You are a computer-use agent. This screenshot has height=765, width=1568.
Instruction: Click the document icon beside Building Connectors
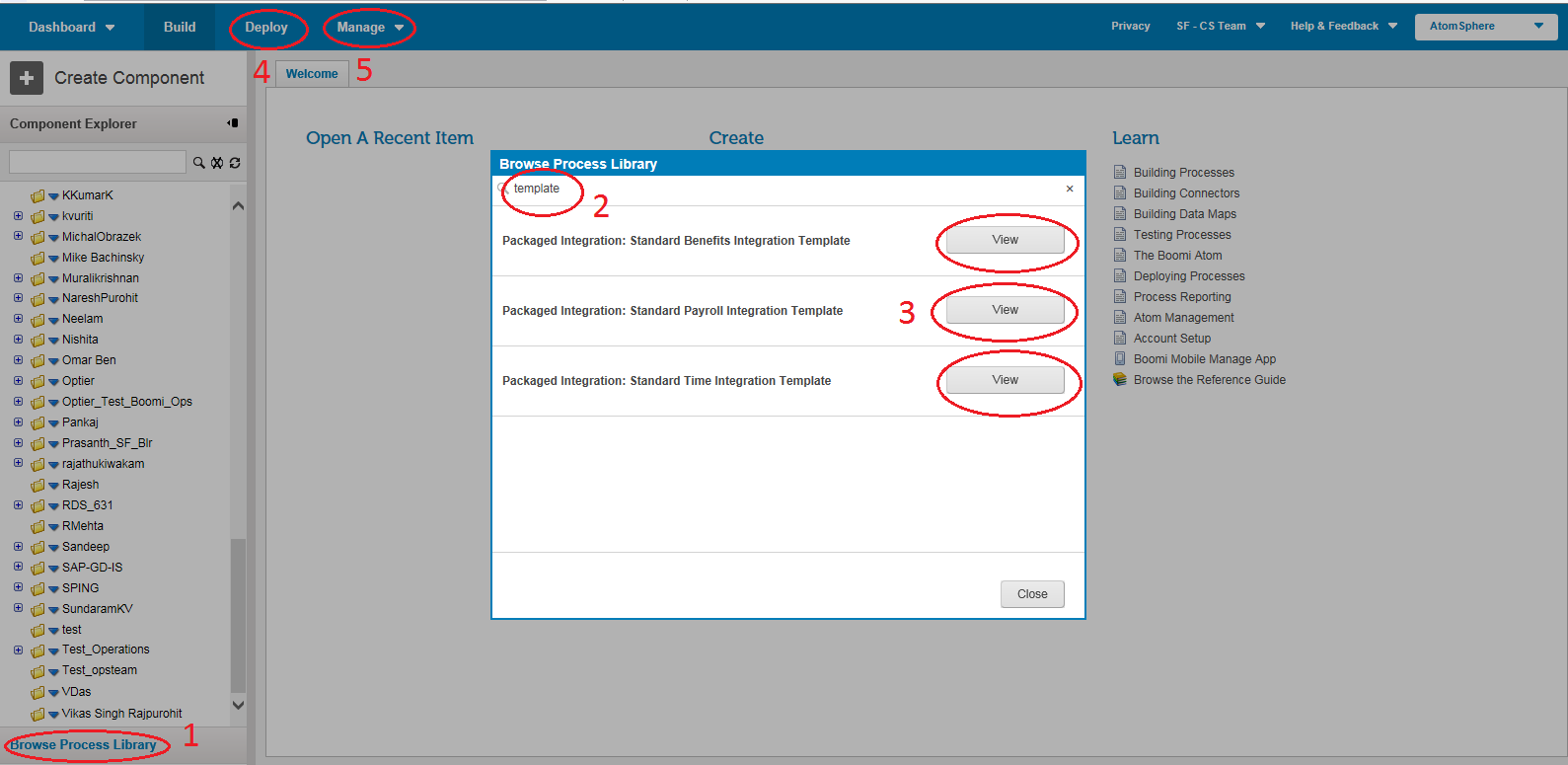click(x=1120, y=192)
